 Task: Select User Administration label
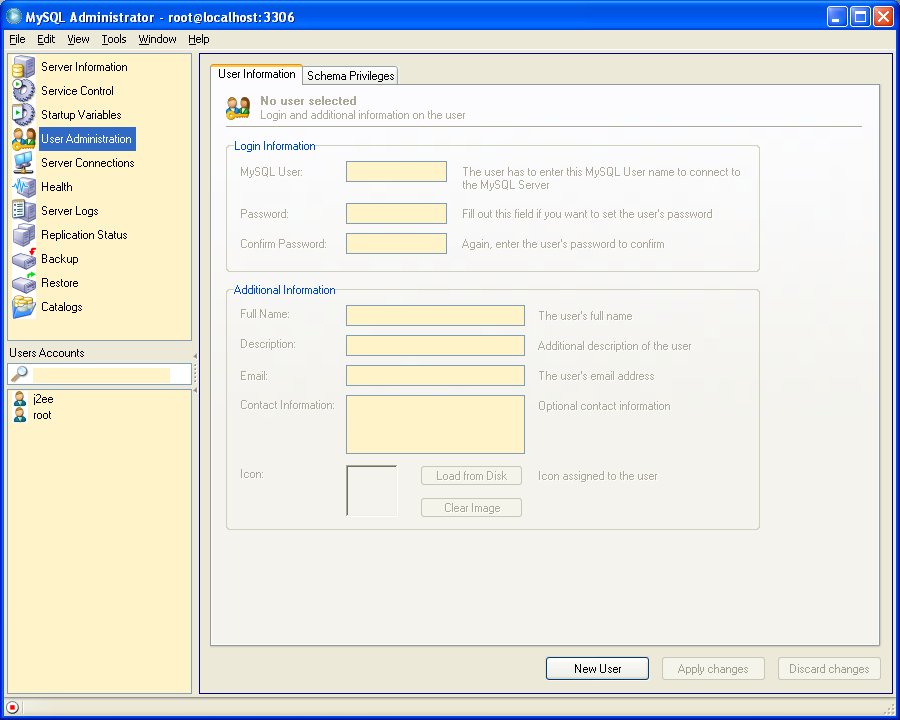click(x=87, y=139)
